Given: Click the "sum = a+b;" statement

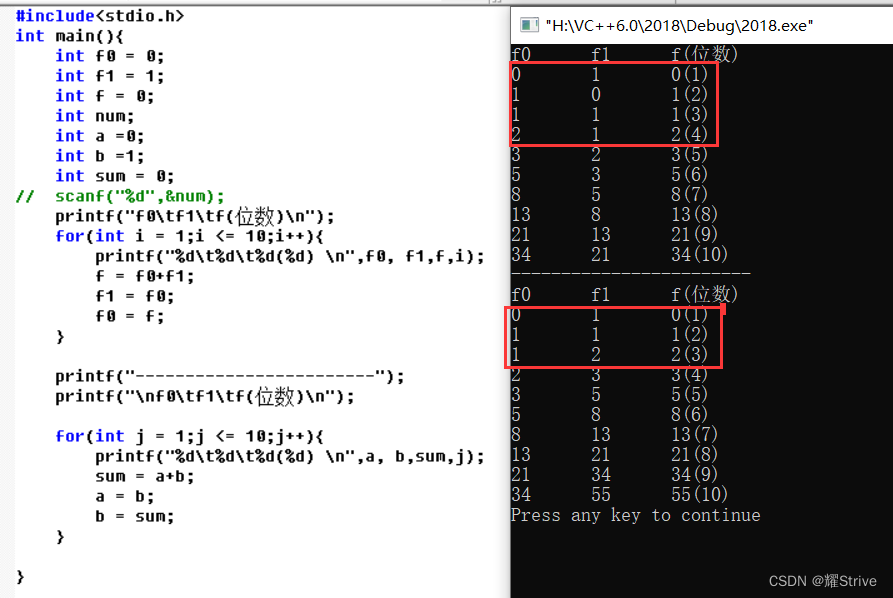Looking at the screenshot, I should click(145, 476).
